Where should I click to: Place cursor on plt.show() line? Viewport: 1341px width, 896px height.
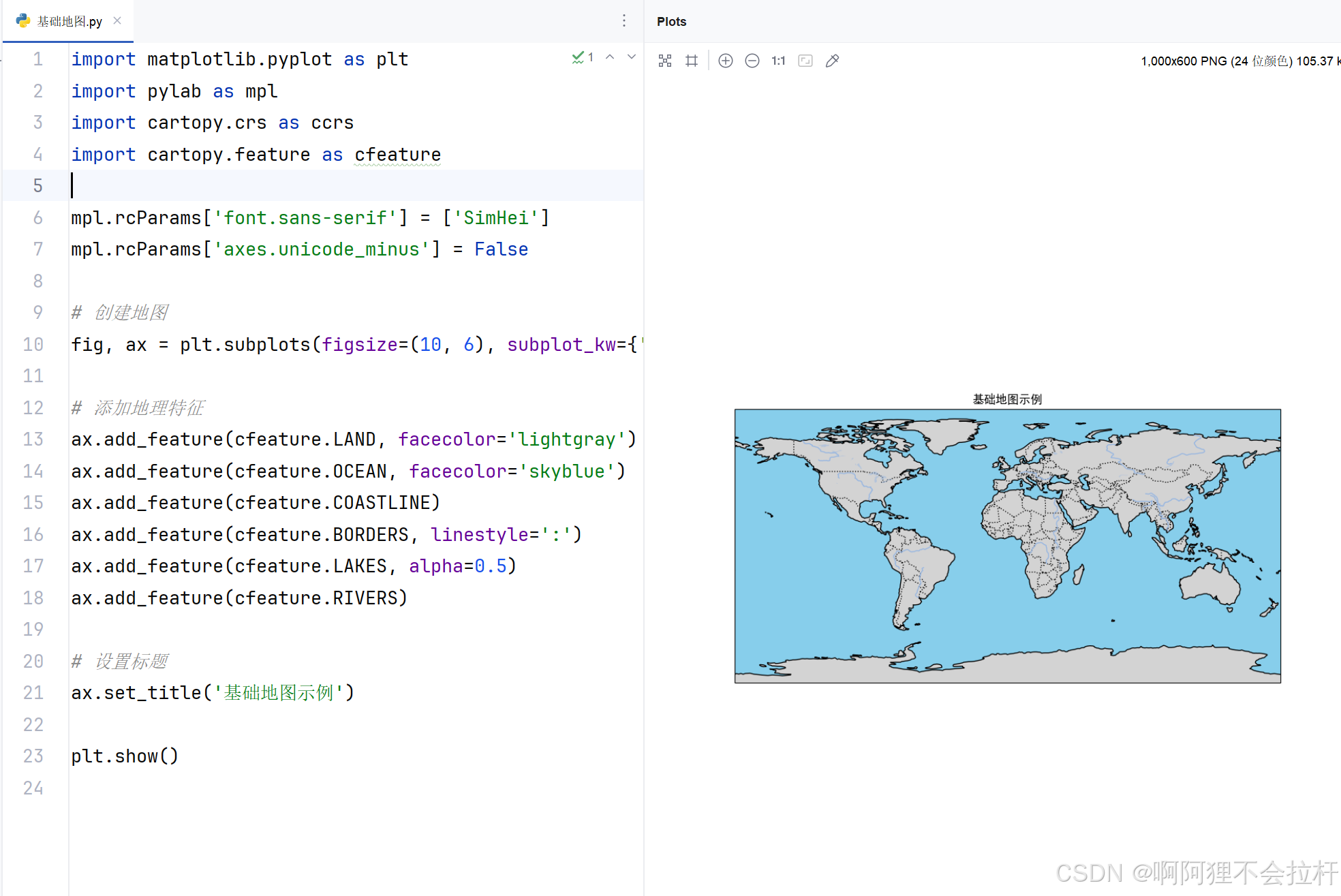click(x=125, y=756)
